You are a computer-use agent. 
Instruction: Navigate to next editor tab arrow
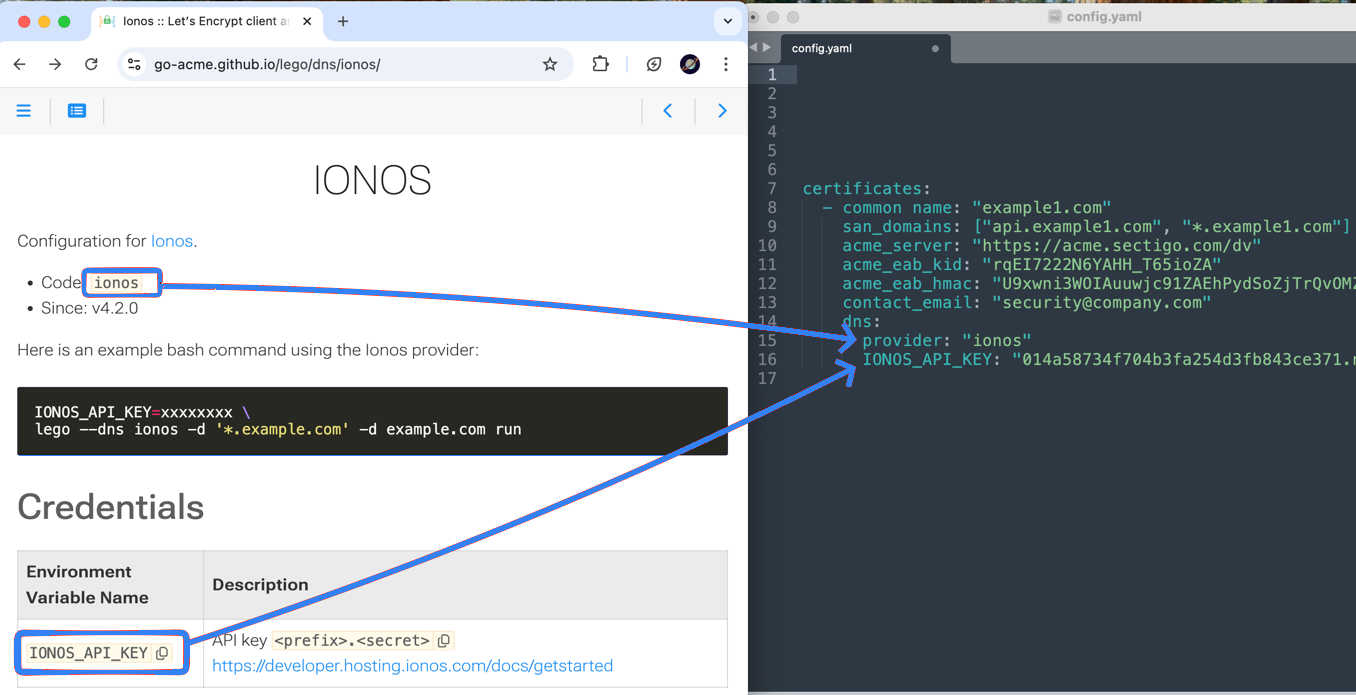[x=767, y=47]
